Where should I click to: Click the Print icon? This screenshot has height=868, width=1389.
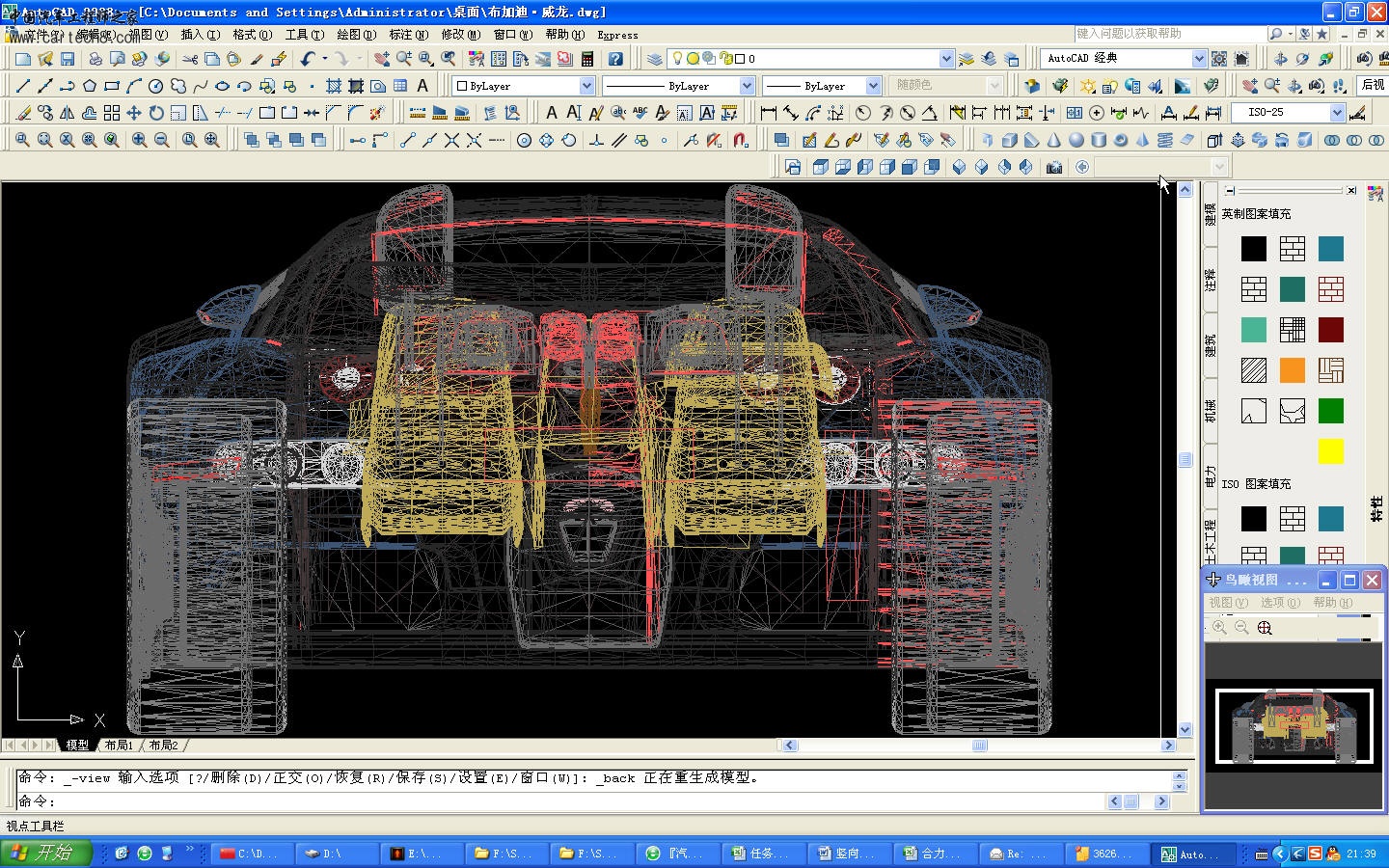tap(95, 59)
